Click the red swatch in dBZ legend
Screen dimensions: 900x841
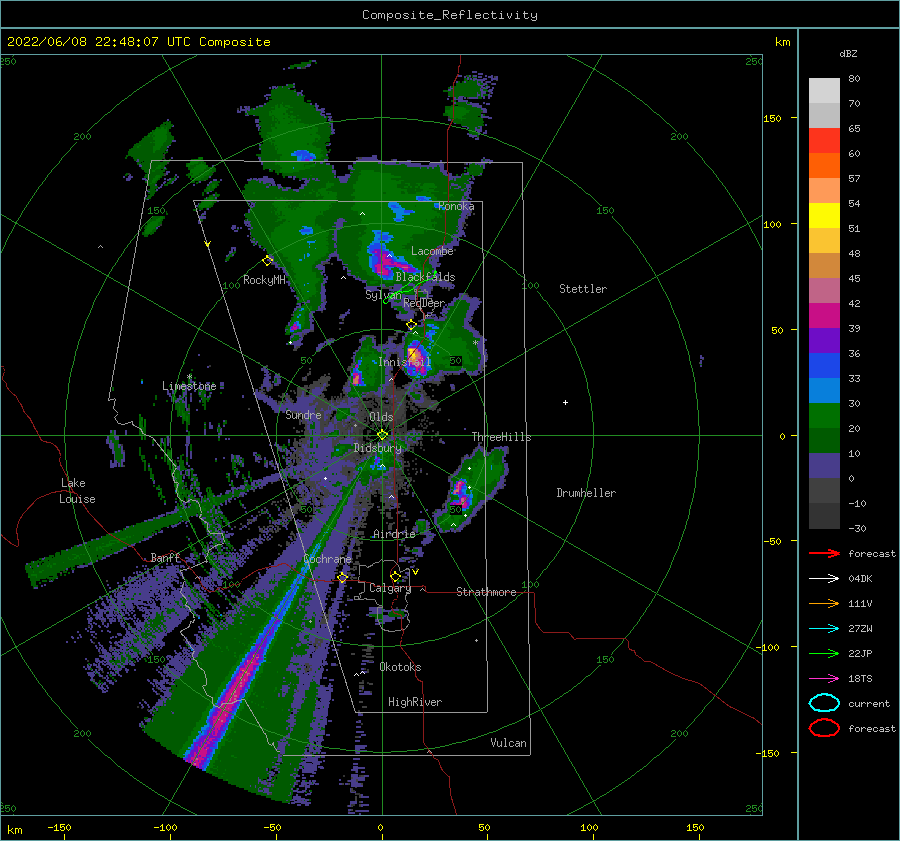tap(824, 141)
